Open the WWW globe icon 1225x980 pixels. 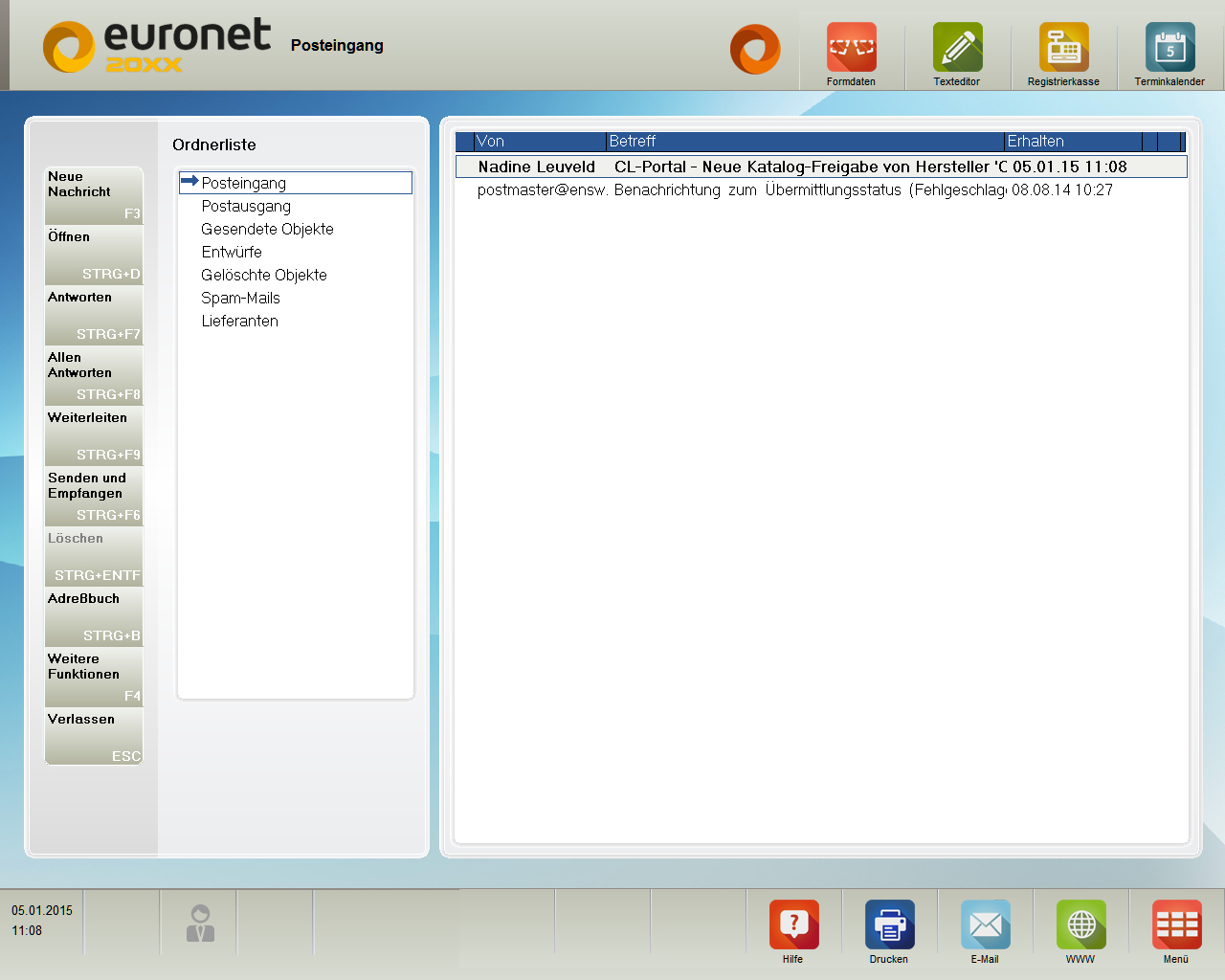1080,924
